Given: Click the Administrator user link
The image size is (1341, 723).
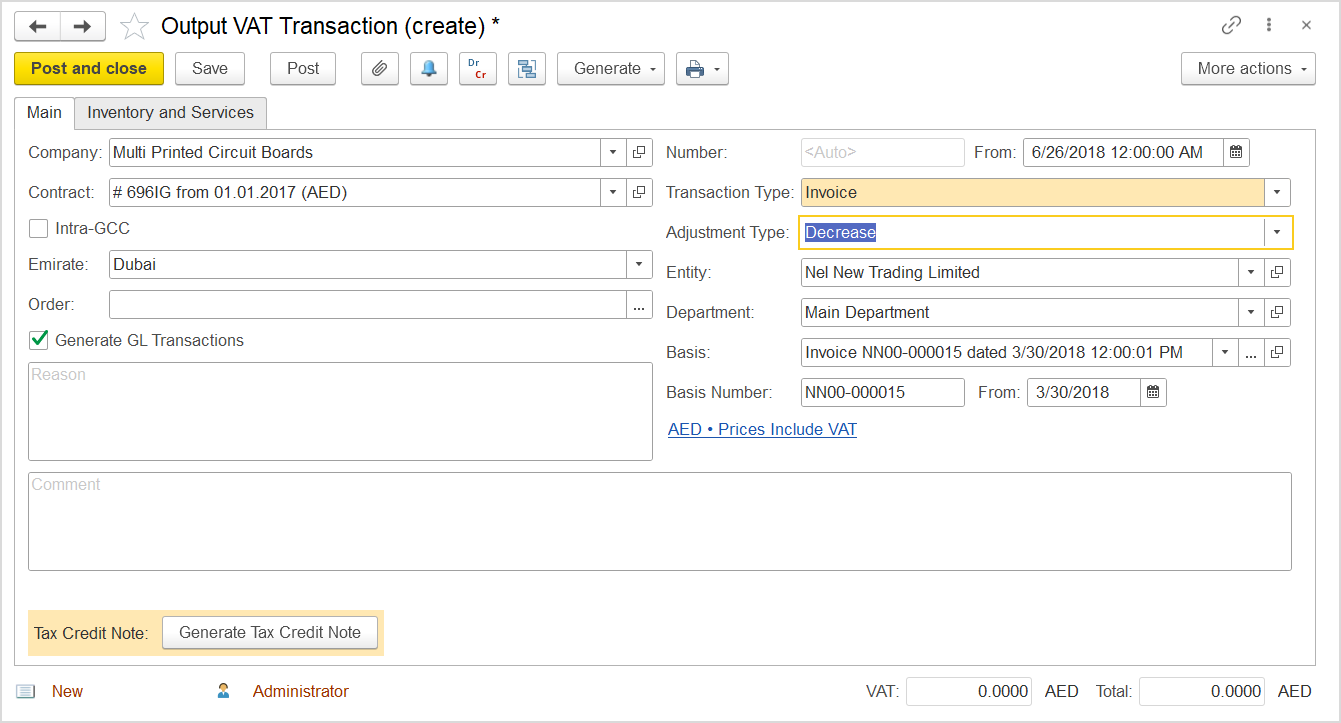Looking at the screenshot, I should (301, 692).
